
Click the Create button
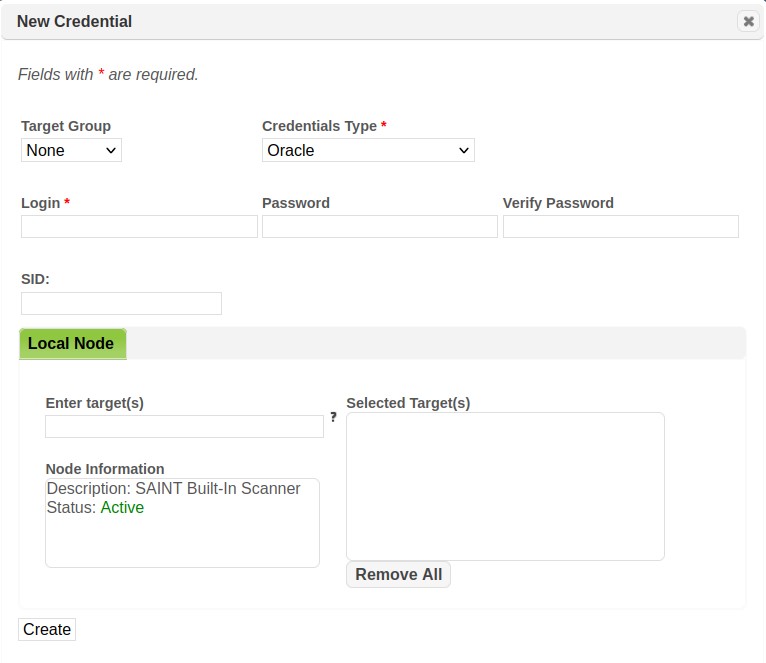pos(47,629)
